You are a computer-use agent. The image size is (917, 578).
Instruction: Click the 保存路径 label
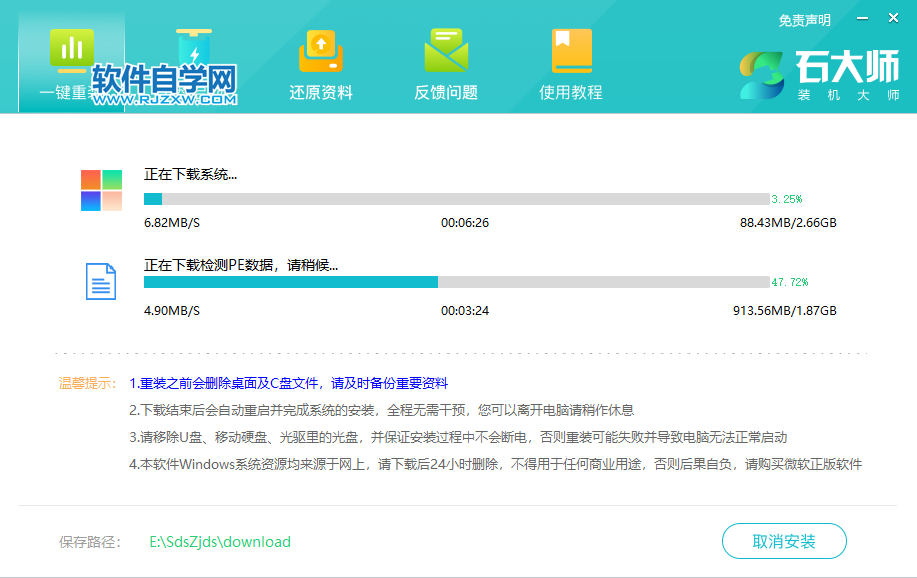pyautogui.click(x=89, y=542)
